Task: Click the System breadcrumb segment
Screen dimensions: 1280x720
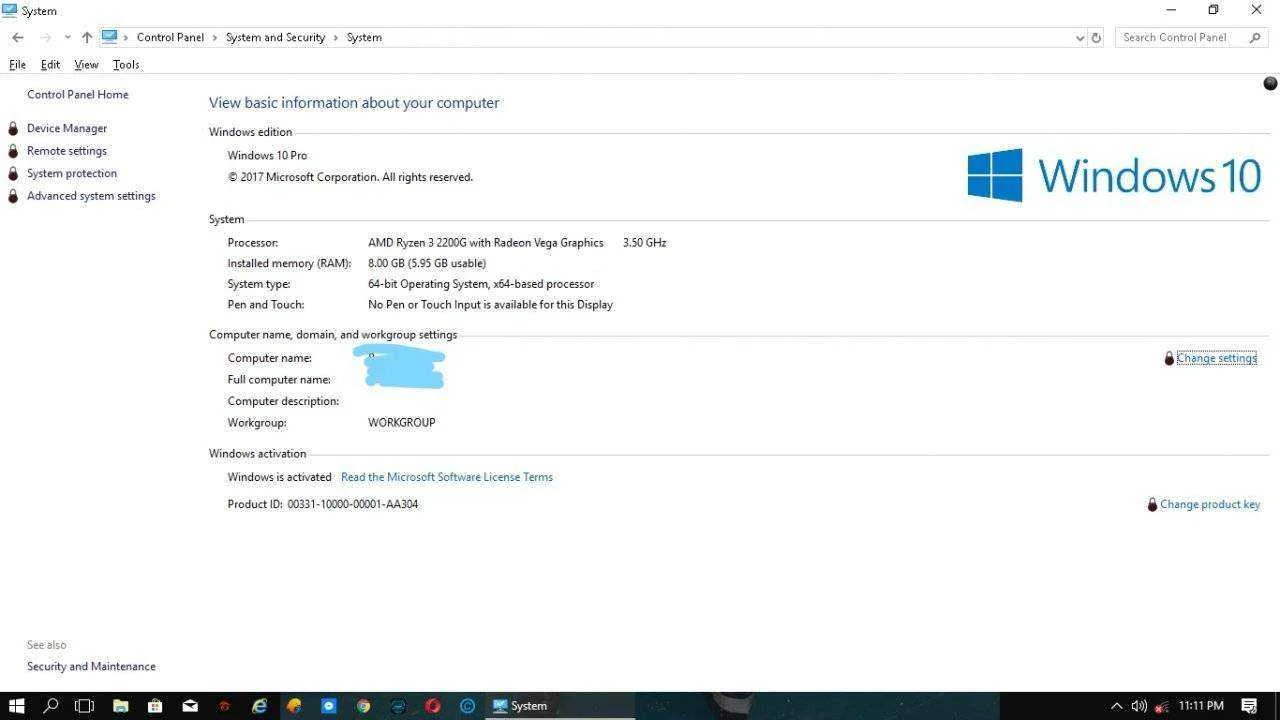Action: point(364,37)
